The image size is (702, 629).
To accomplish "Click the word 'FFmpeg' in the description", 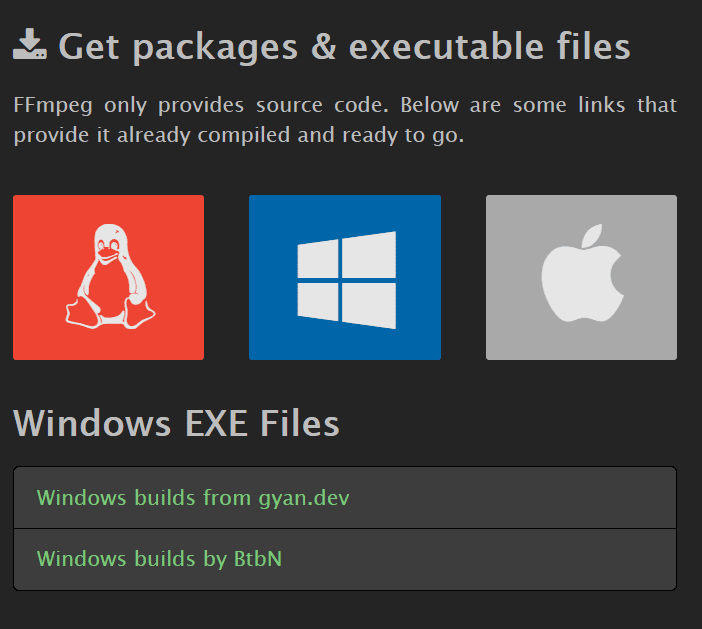I will pos(53,106).
